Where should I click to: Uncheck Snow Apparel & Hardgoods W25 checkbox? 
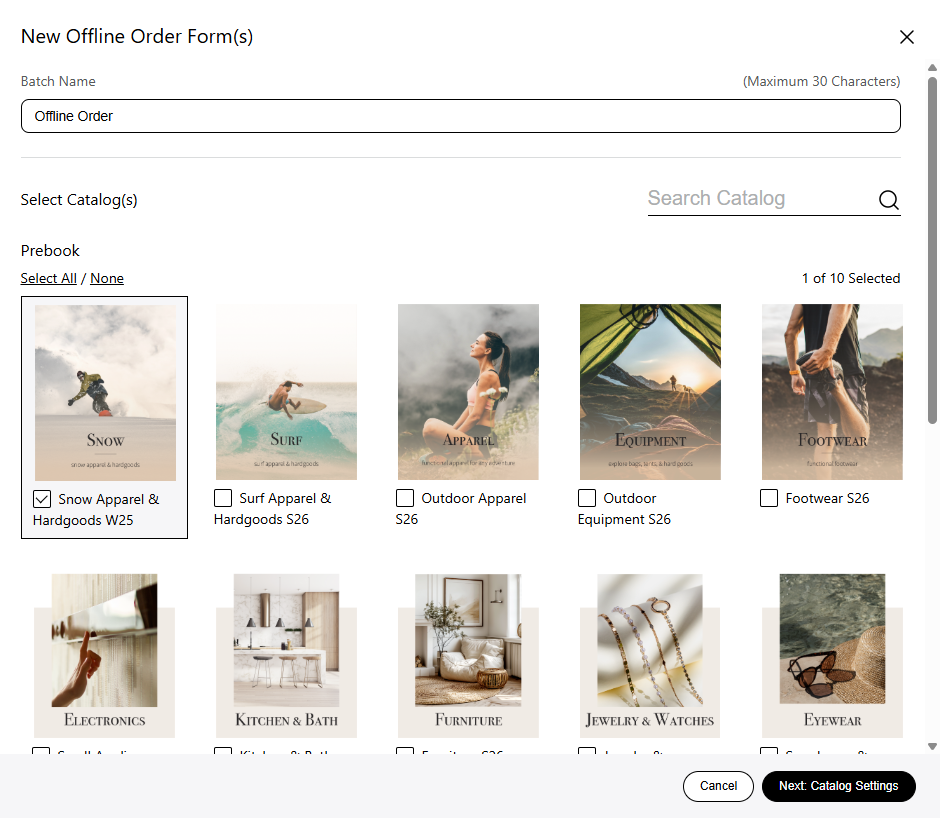coord(42,499)
